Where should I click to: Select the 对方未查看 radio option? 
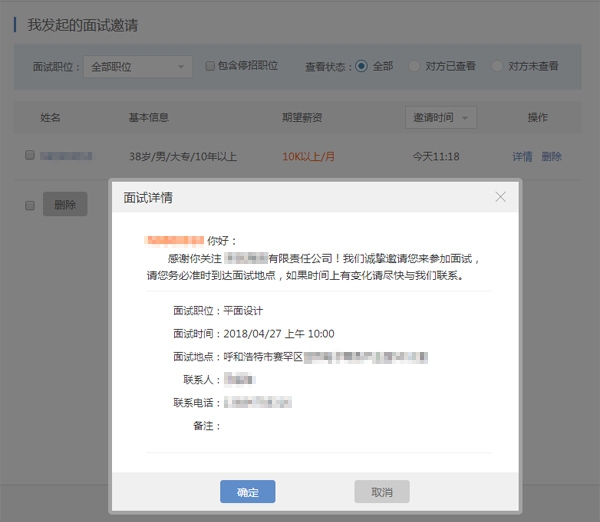click(x=497, y=66)
